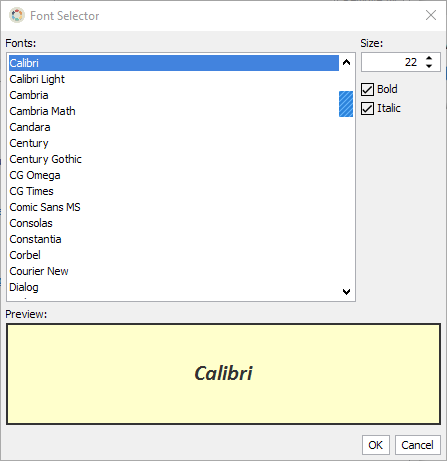
Task: Click the font list scroll-down arrow
Action: click(346, 292)
